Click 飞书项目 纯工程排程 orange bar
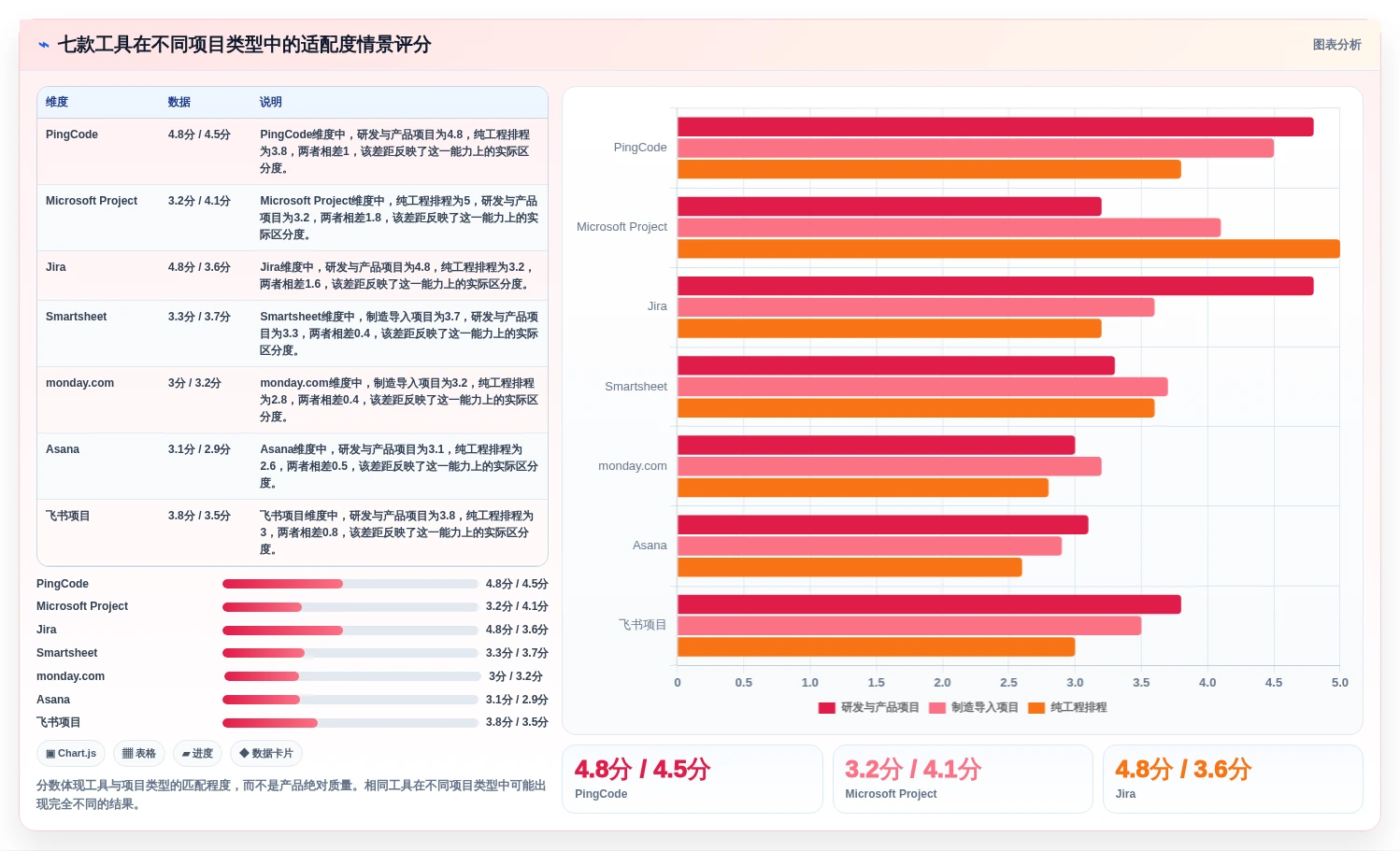Viewport: 1400px width, 851px height. point(877,647)
